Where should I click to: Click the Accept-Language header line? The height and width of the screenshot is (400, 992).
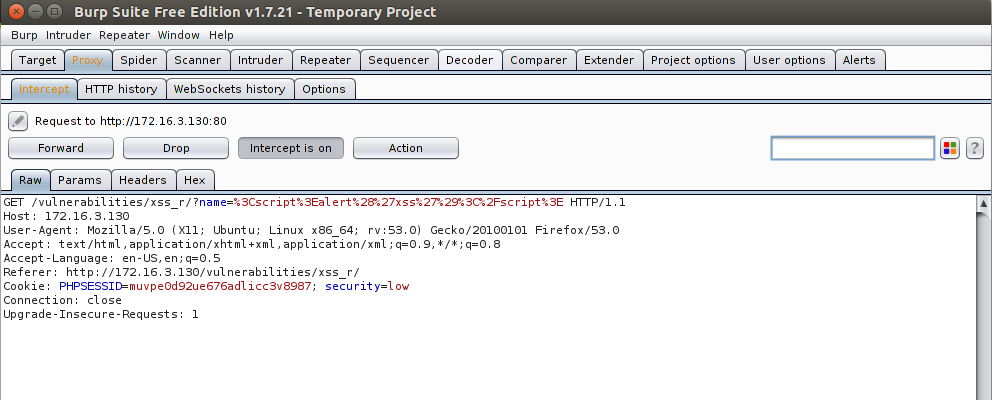(x=112, y=258)
